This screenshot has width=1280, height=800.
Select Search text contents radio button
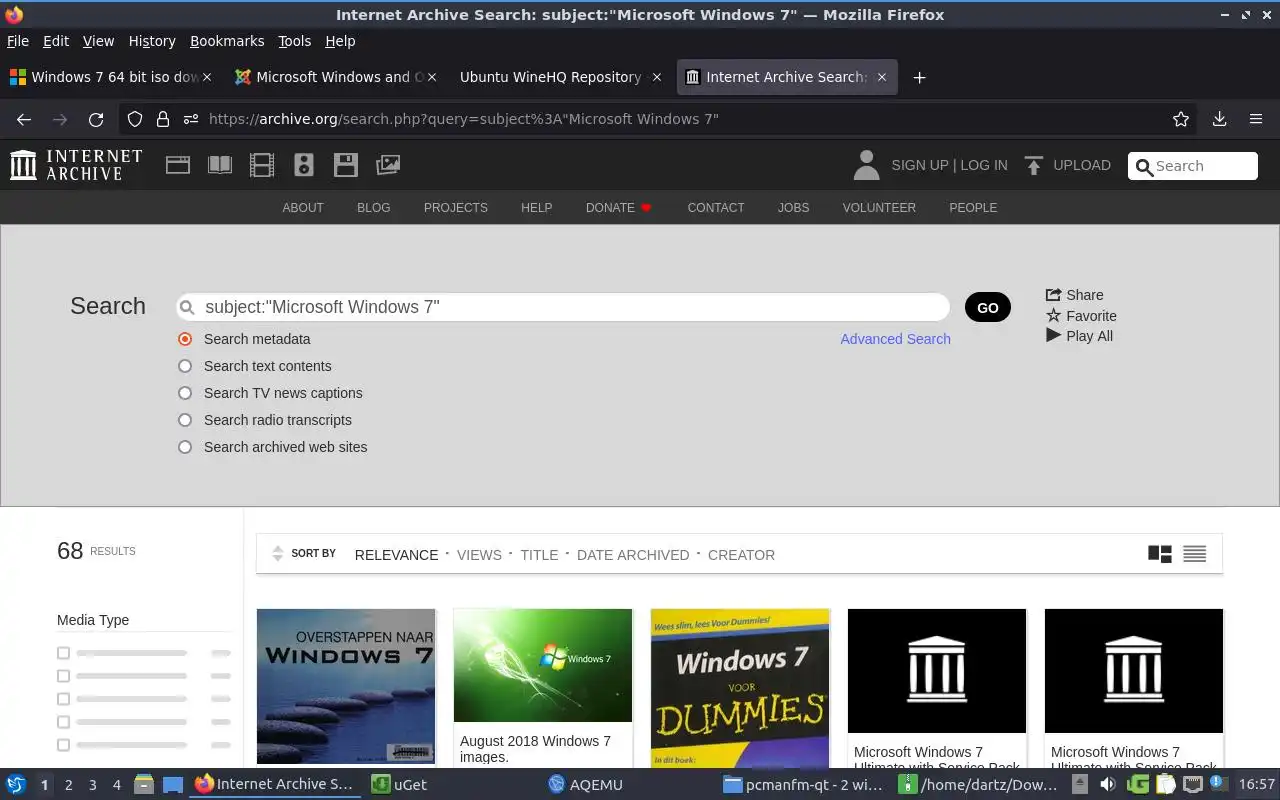click(185, 366)
